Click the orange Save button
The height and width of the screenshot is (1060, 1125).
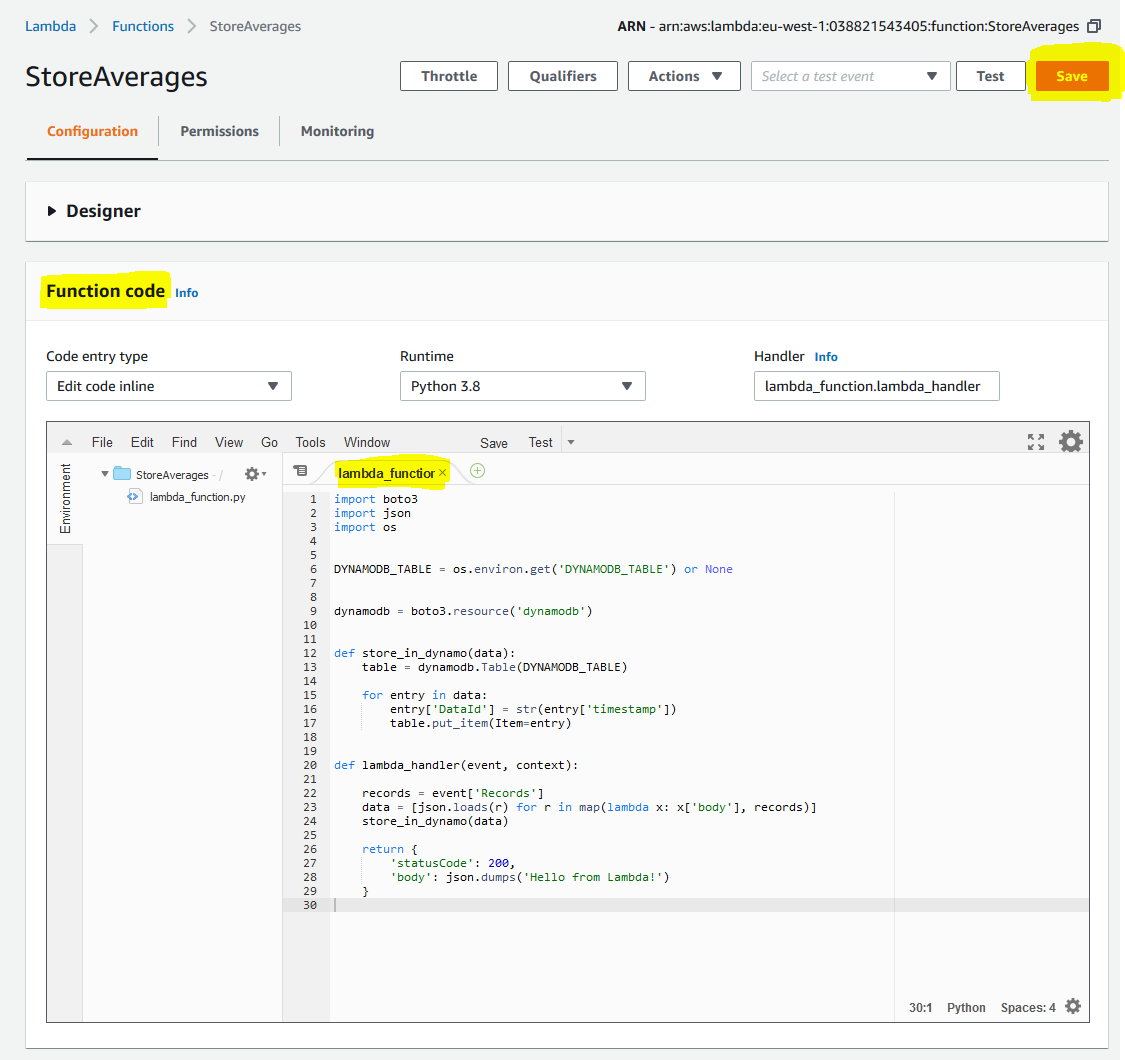1071,76
